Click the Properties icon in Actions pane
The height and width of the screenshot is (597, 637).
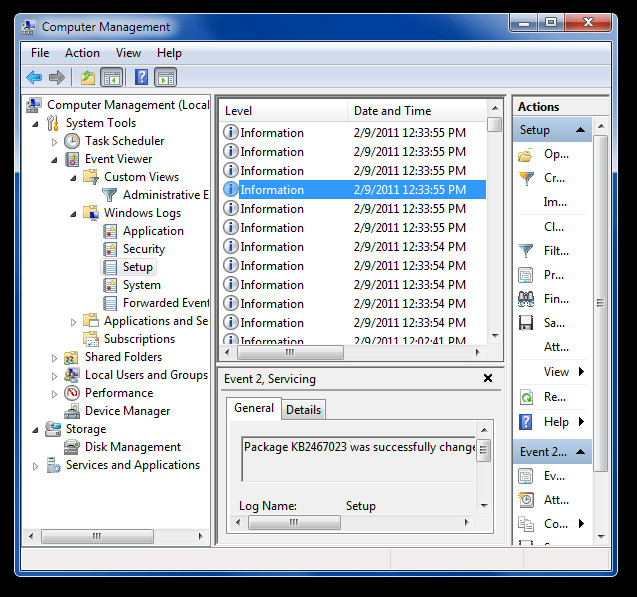point(526,275)
